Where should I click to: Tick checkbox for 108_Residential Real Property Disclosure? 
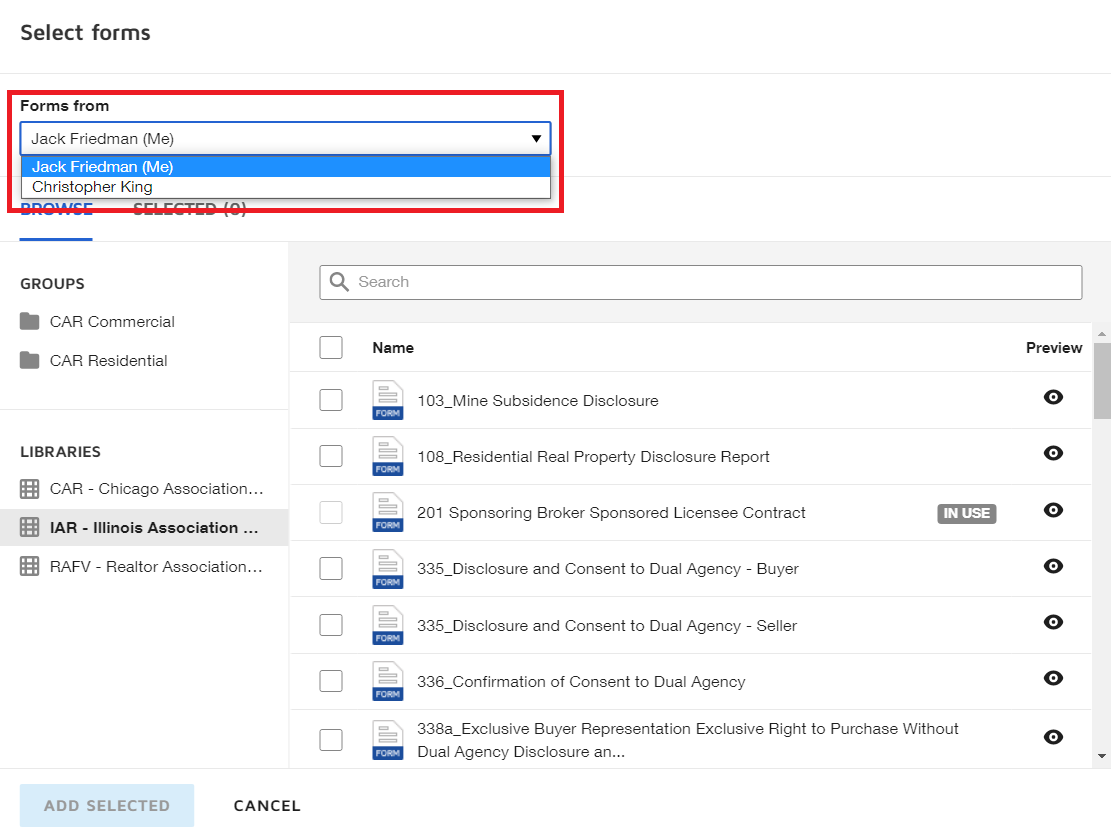tap(331, 456)
